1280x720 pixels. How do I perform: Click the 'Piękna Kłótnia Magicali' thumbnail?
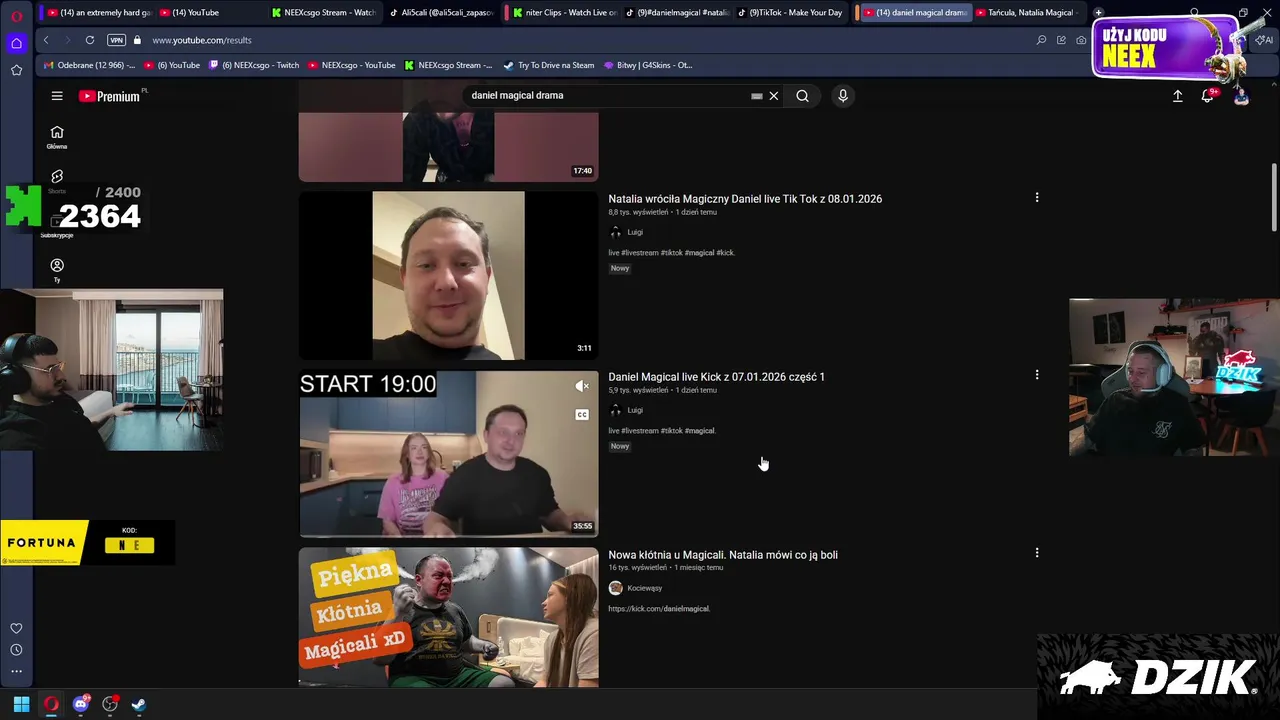[x=448, y=617]
